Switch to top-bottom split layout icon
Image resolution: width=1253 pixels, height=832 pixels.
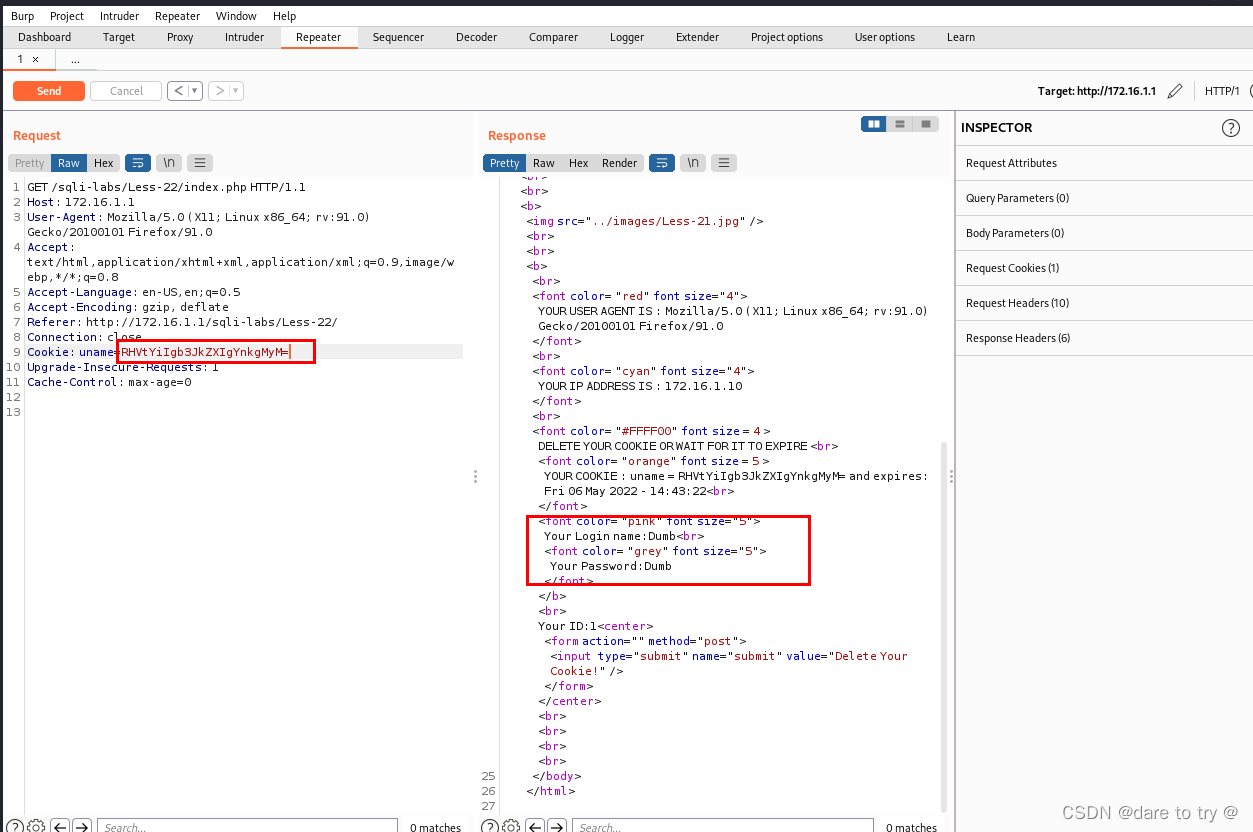tap(900, 124)
